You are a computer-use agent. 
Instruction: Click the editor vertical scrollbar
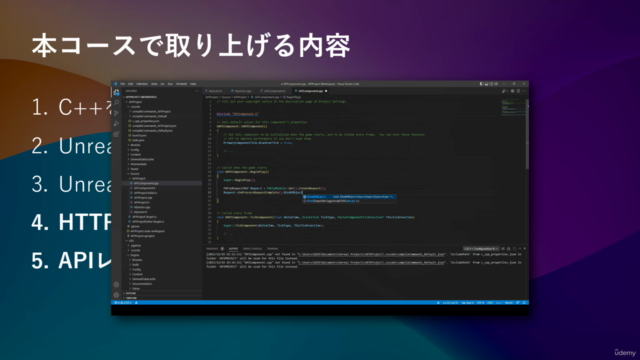point(527,135)
